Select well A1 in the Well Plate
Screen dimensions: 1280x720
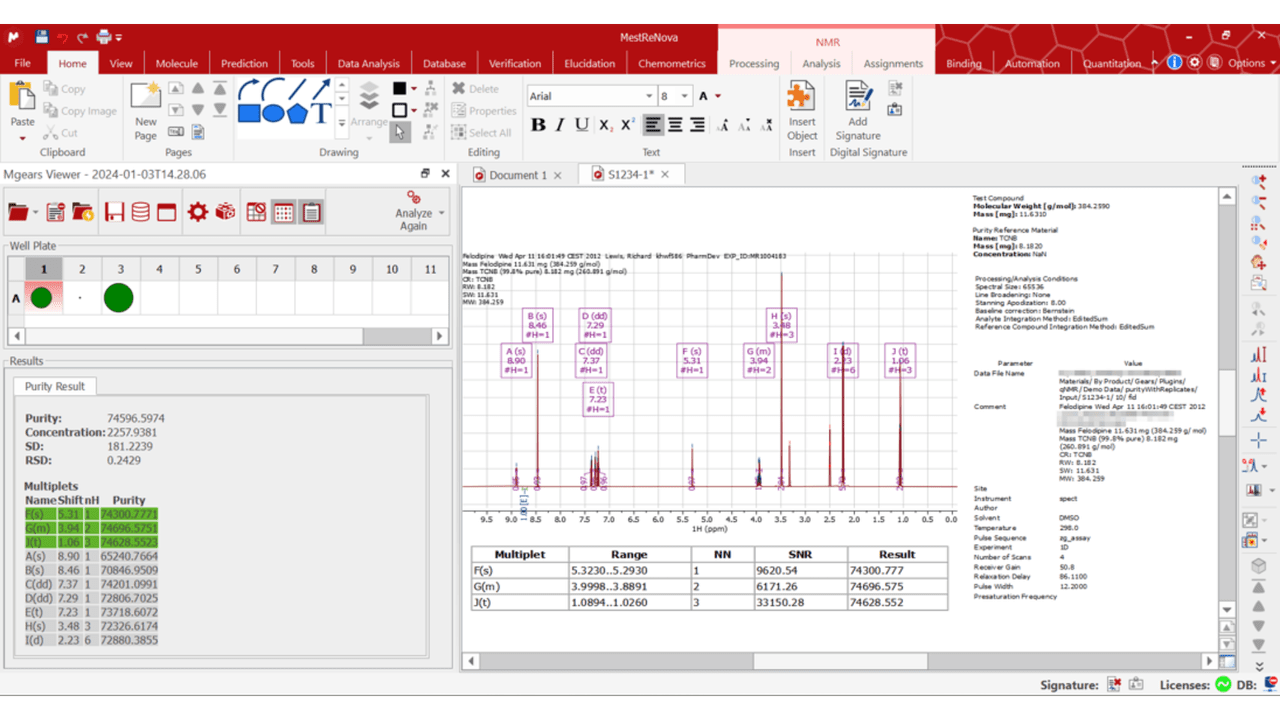click(43, 297)
